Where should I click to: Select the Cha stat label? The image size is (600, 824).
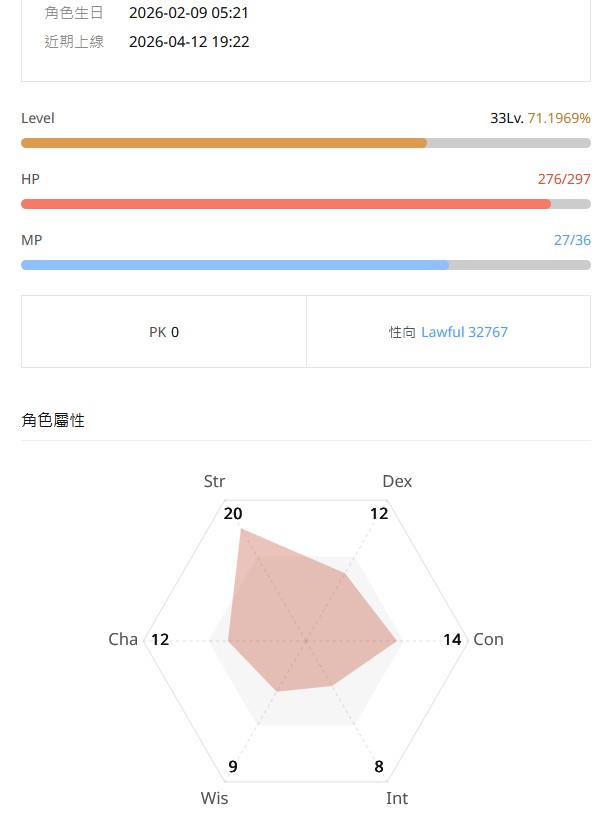[123, 639]
